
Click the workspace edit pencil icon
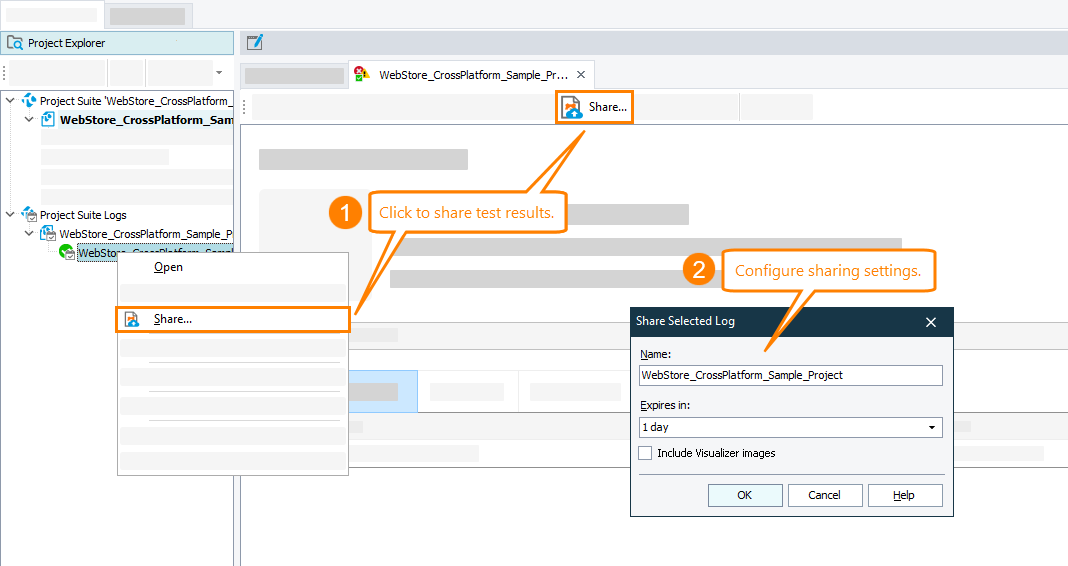click(x=254, y=42)
